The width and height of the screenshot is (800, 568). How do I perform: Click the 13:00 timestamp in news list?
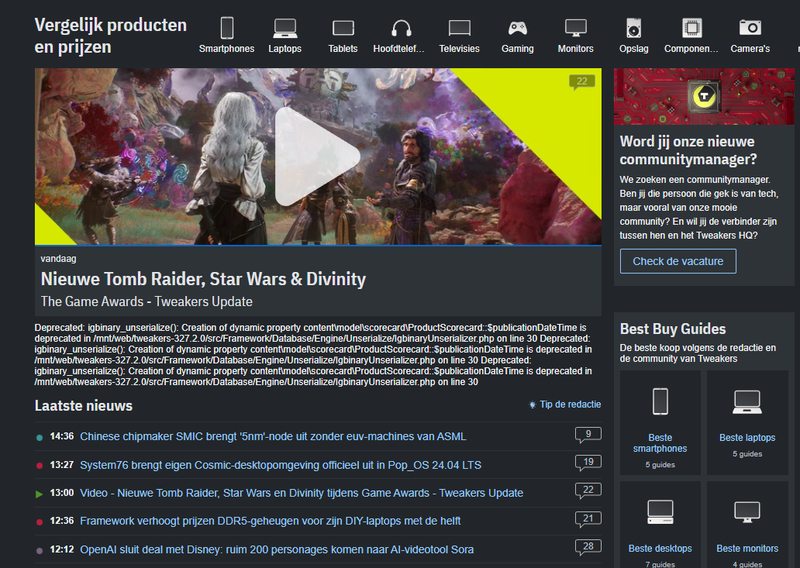point(62,493)
